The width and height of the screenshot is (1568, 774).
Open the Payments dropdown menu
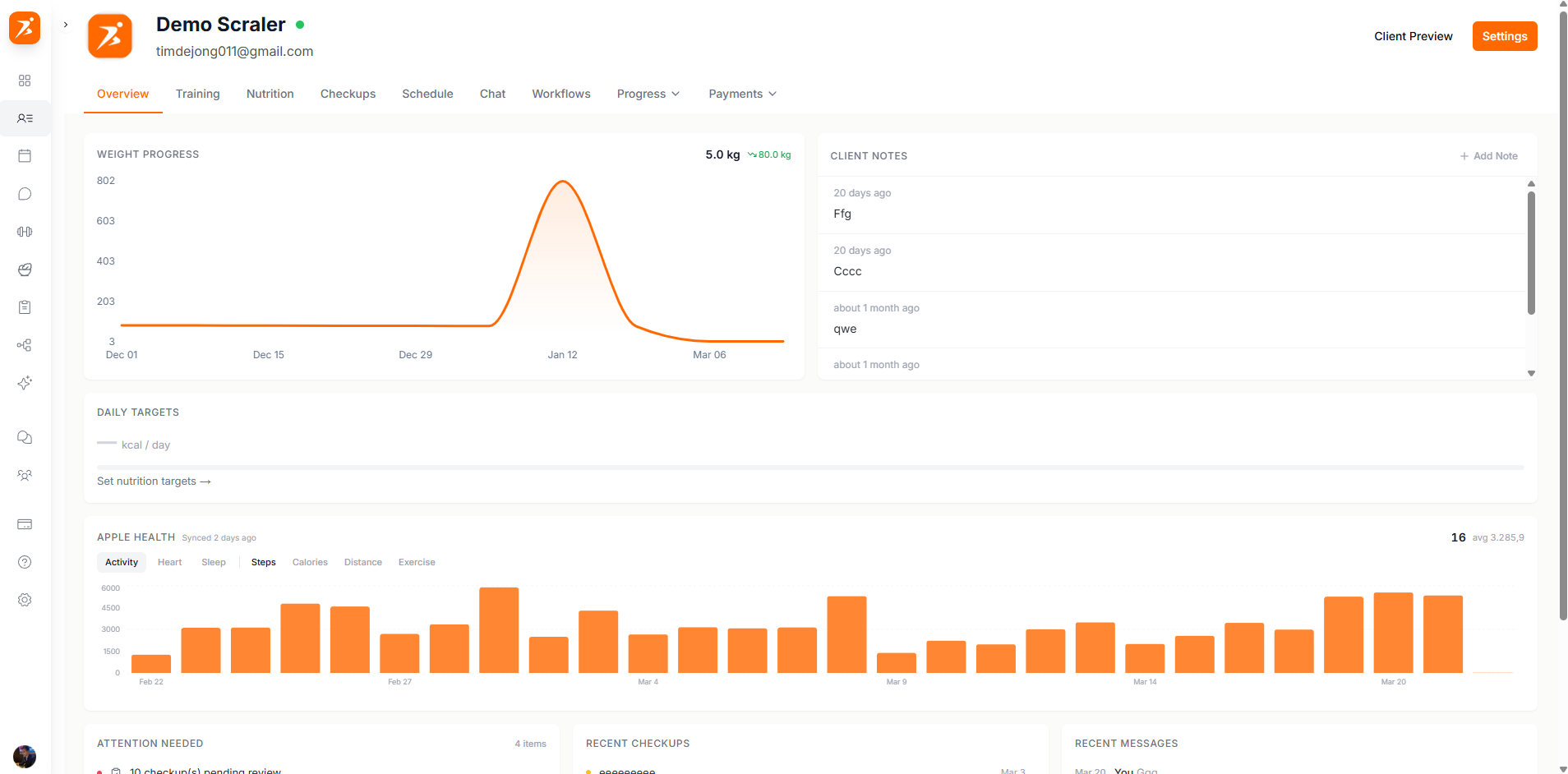[741, 94]
